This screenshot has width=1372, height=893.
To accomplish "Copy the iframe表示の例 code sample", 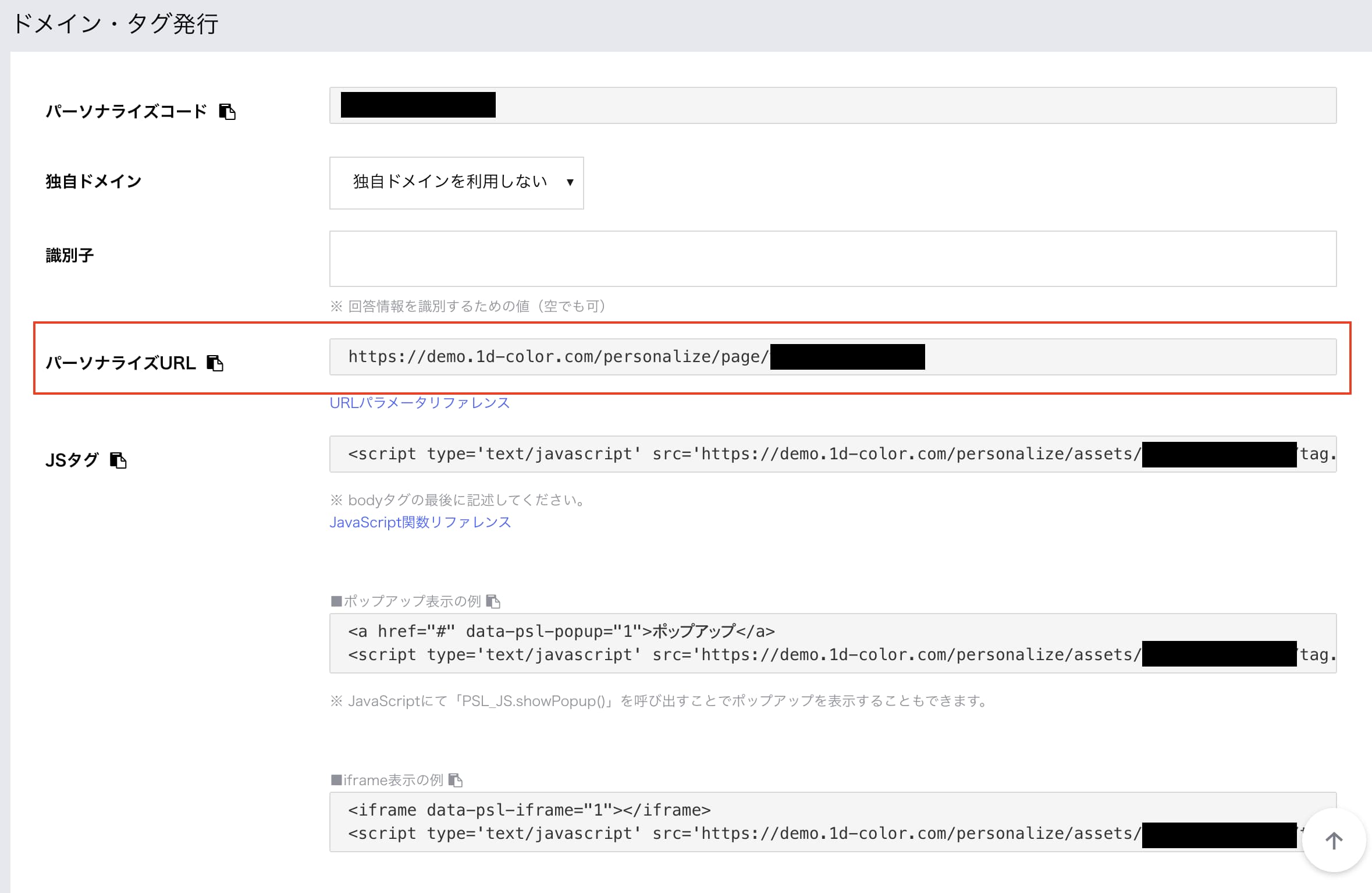I will tap(456, 780).
